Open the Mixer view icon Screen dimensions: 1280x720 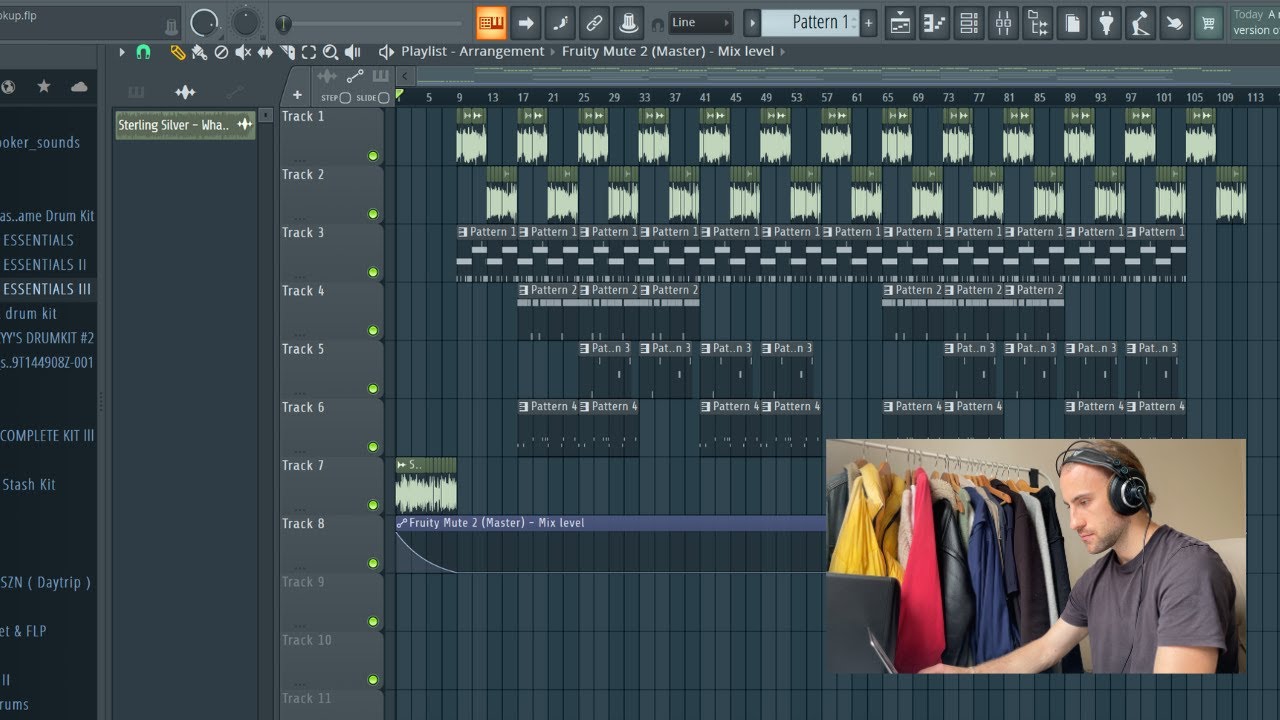point(1003,22)
